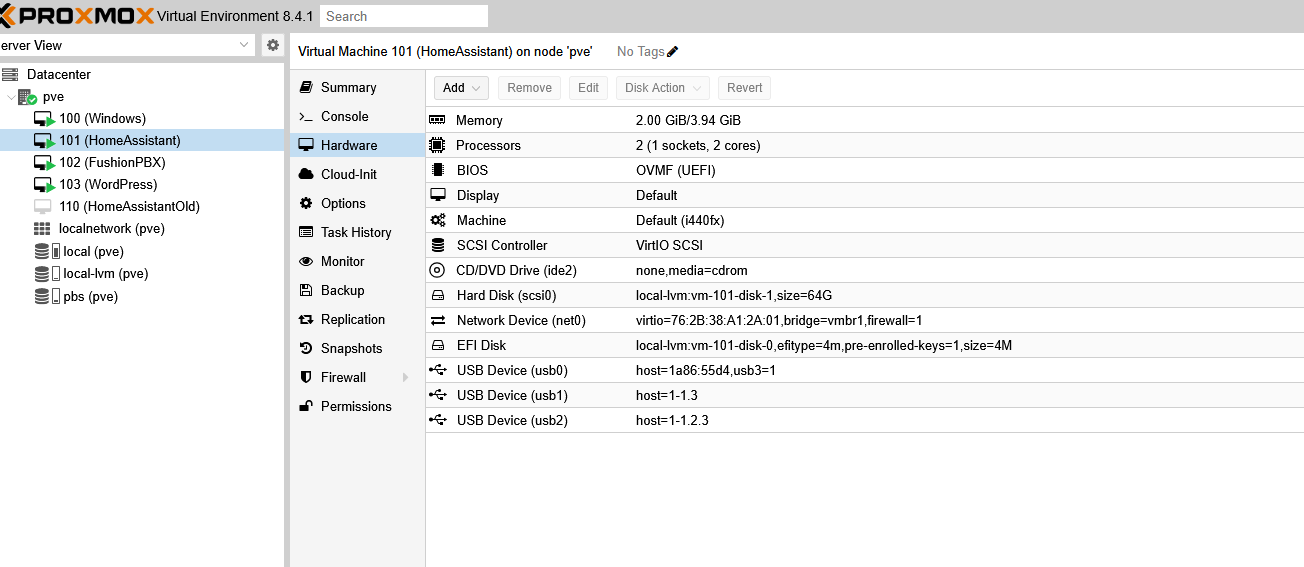Viewport: 1304px width, 567px height.
Task: Open the Add hardware dropdown
Action: pos(461,88)
